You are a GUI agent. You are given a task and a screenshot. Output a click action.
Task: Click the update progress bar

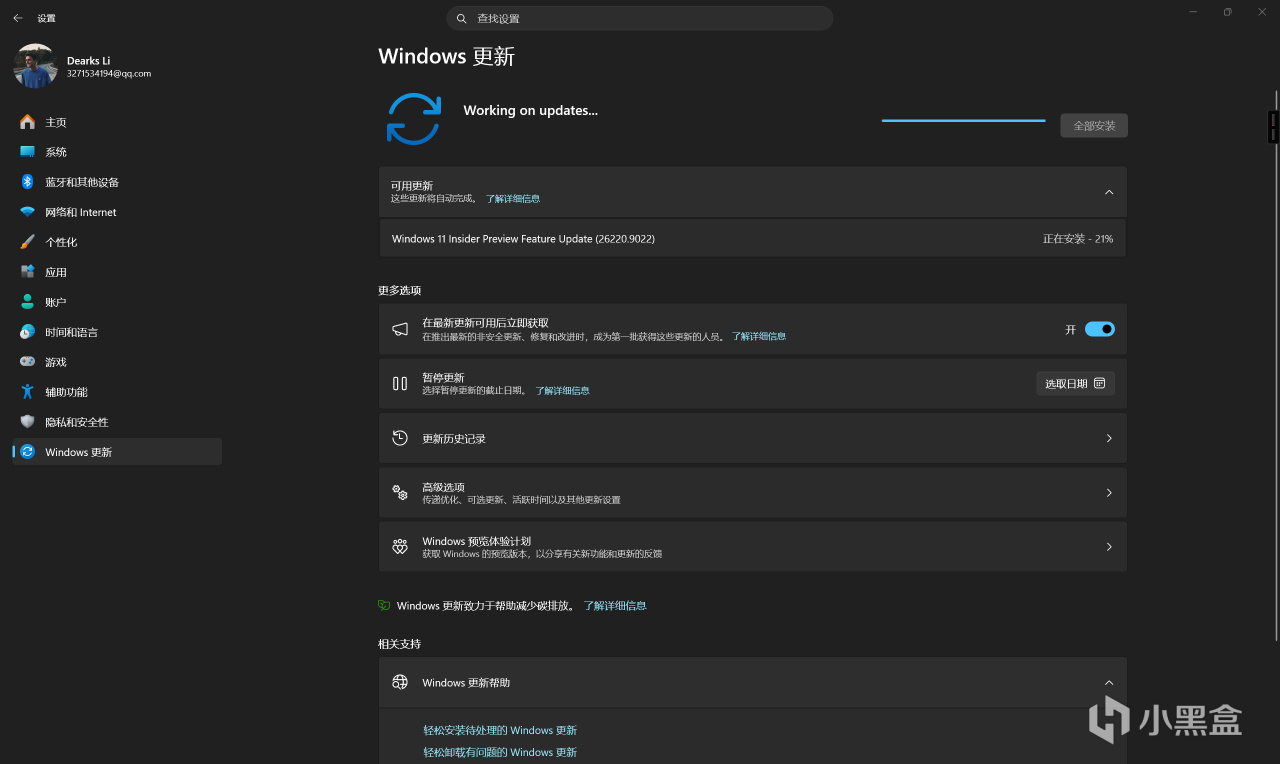(964, 120)
